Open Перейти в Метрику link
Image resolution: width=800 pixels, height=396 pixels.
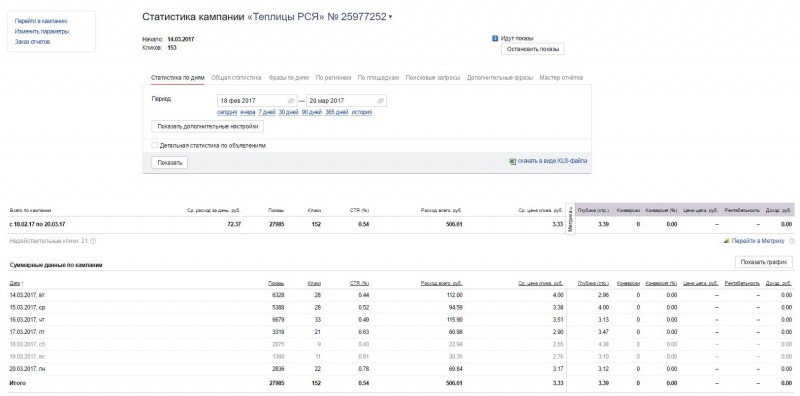[x=758, y=241]
